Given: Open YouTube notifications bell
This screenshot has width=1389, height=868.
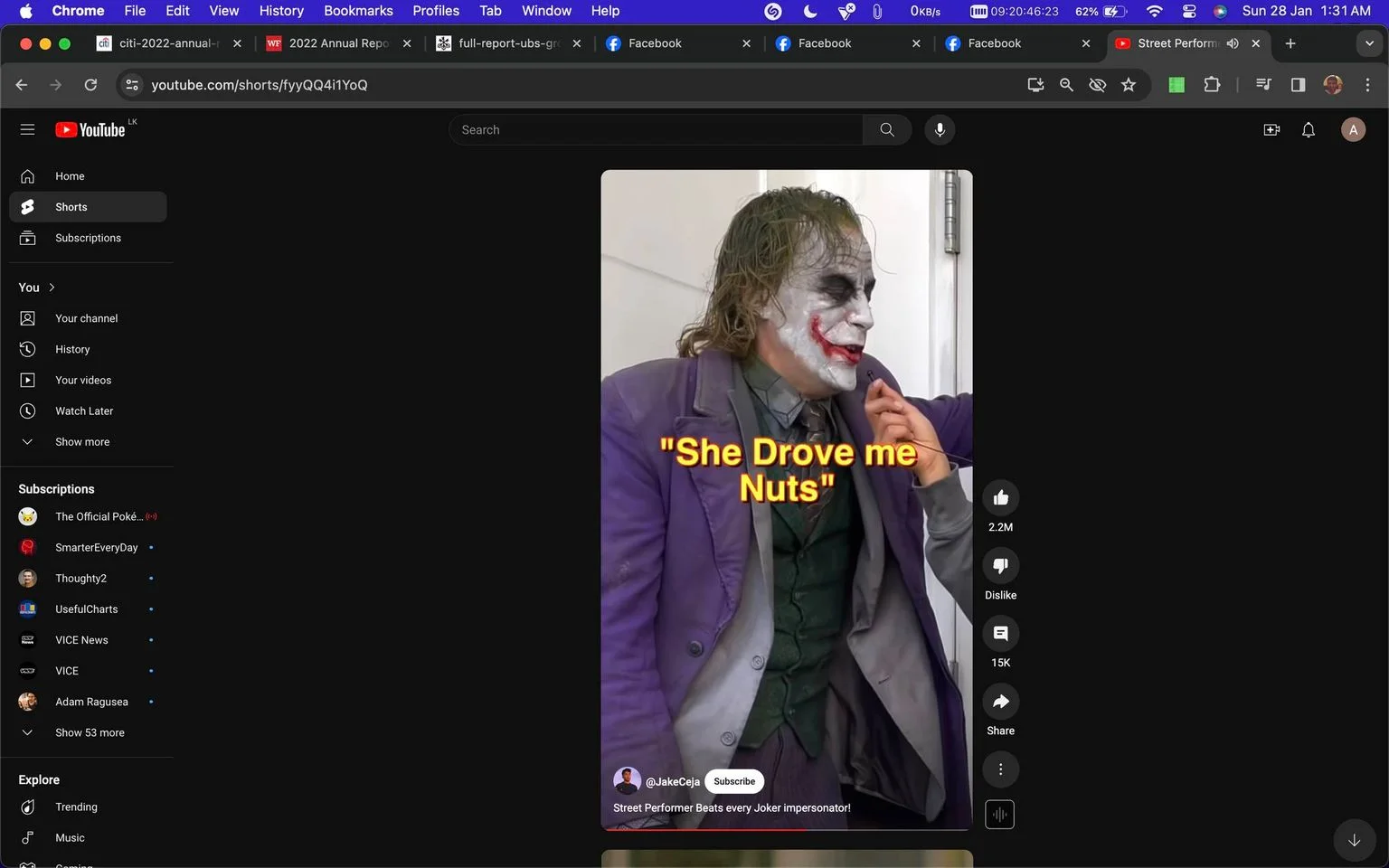Looking at the screenshot, I should point(1308,130).
